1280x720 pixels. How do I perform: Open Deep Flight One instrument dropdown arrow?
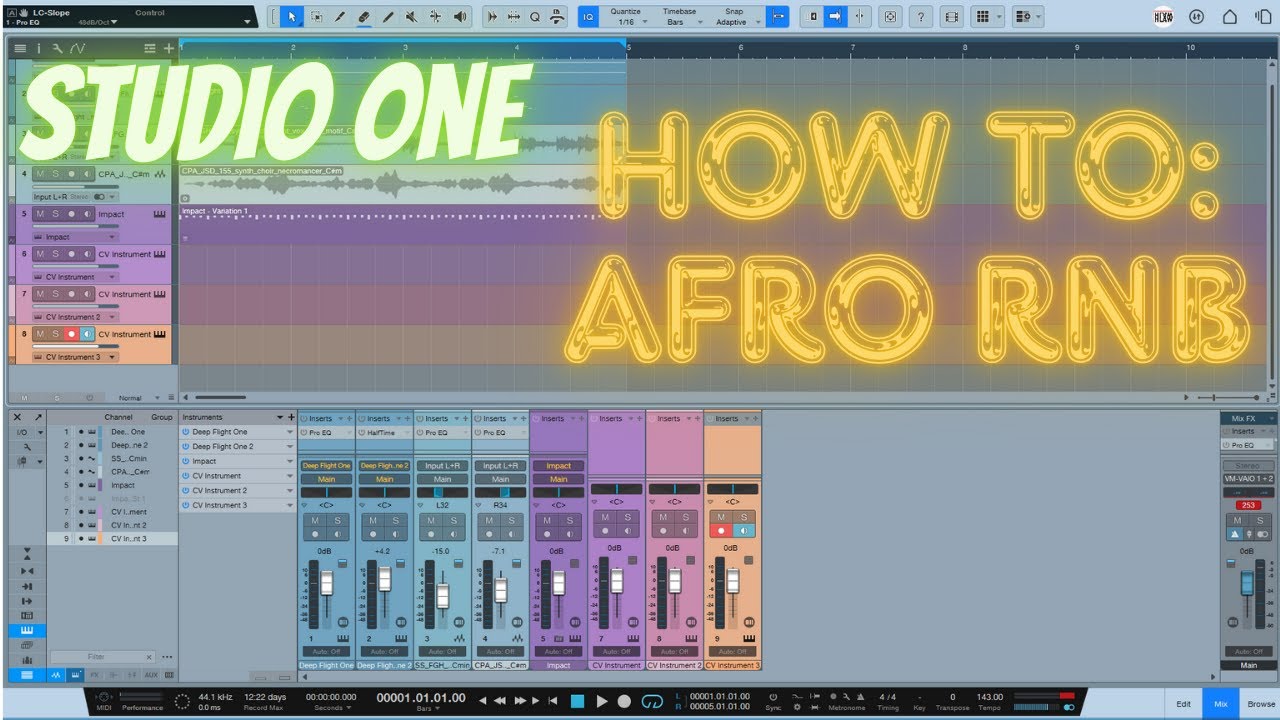pyautogui.click(x=291, y=432)
